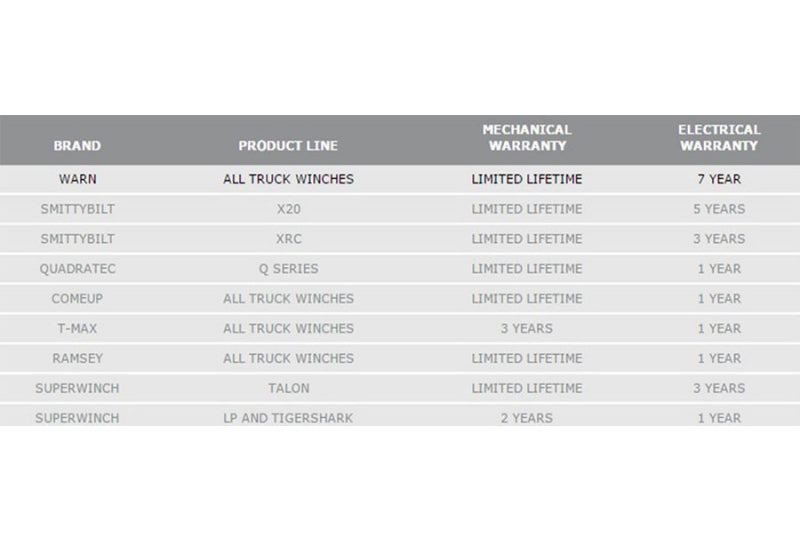Click the T-MAX brand cell
This screenshot has width=800, height=540.
coord(77,329)
